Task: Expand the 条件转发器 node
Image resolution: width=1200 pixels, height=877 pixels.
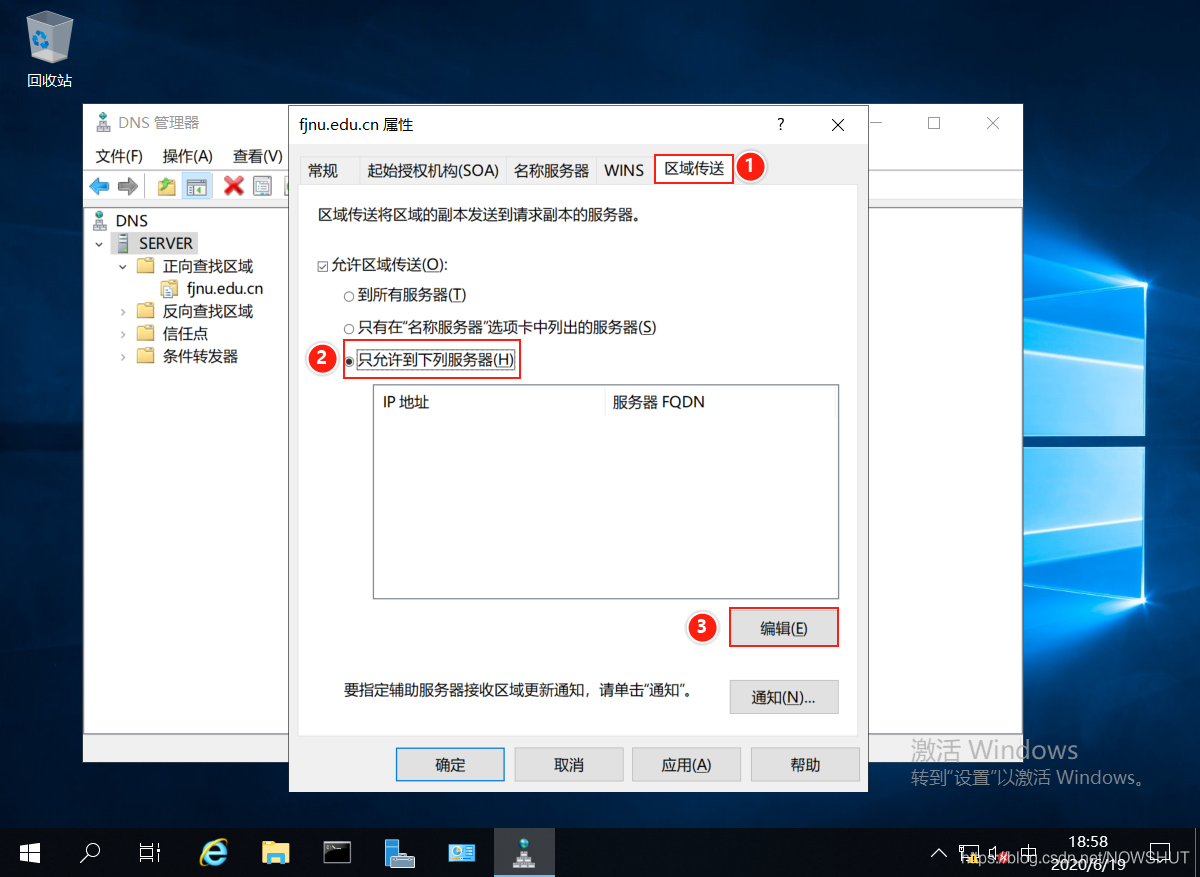Action: (123, 356)
